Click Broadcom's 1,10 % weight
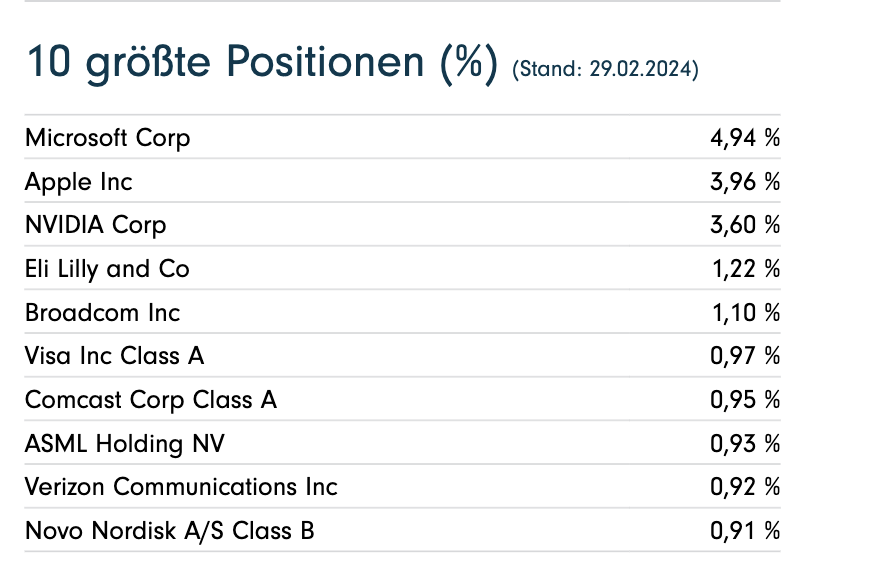This screenshot has width=872, height=586. click(744, 313)
